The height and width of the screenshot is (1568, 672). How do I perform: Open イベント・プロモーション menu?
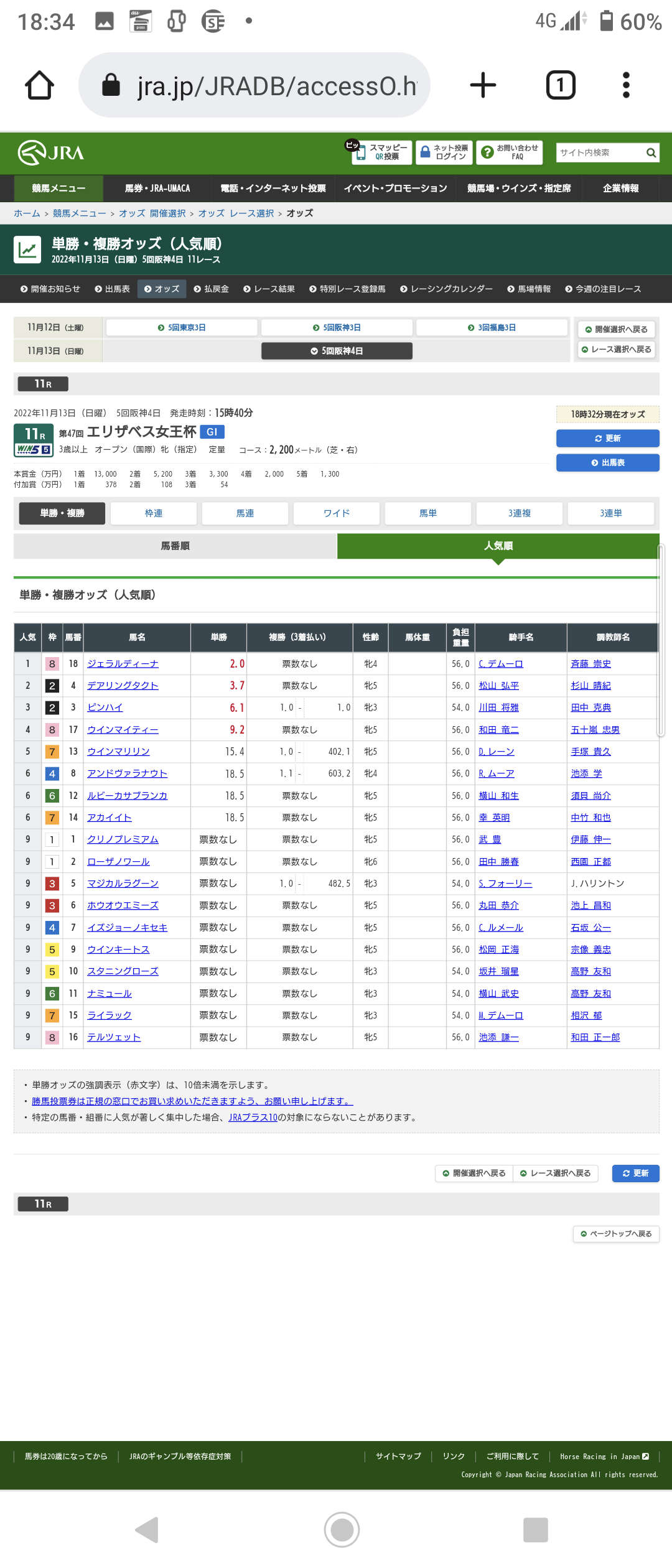pos(395,189)
